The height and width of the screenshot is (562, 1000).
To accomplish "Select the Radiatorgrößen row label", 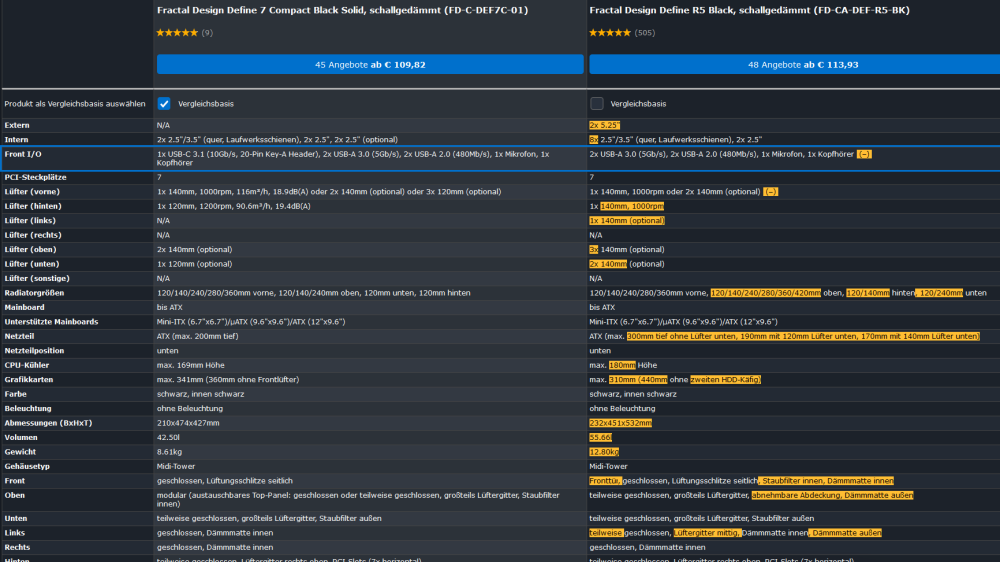I will coord(34,293).
